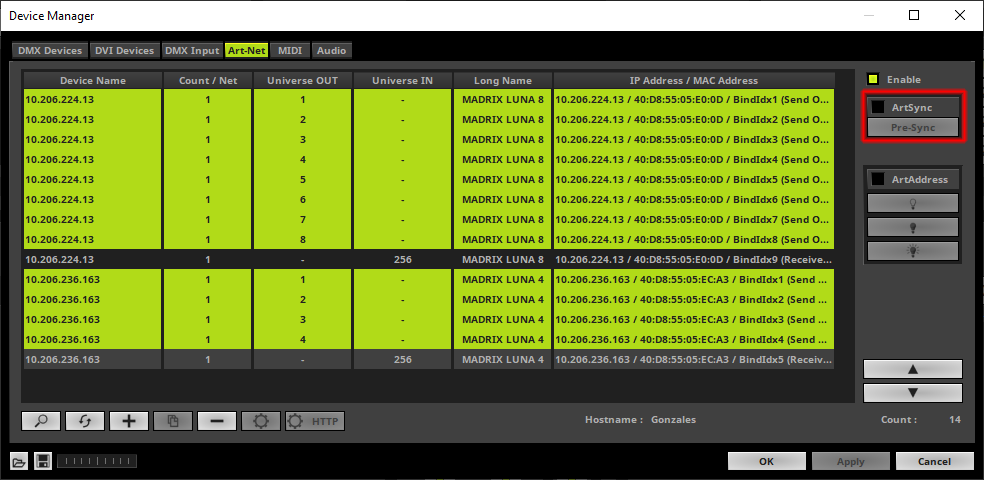
Task: Move selection down with the down arrow
Action: click(913, 393)
